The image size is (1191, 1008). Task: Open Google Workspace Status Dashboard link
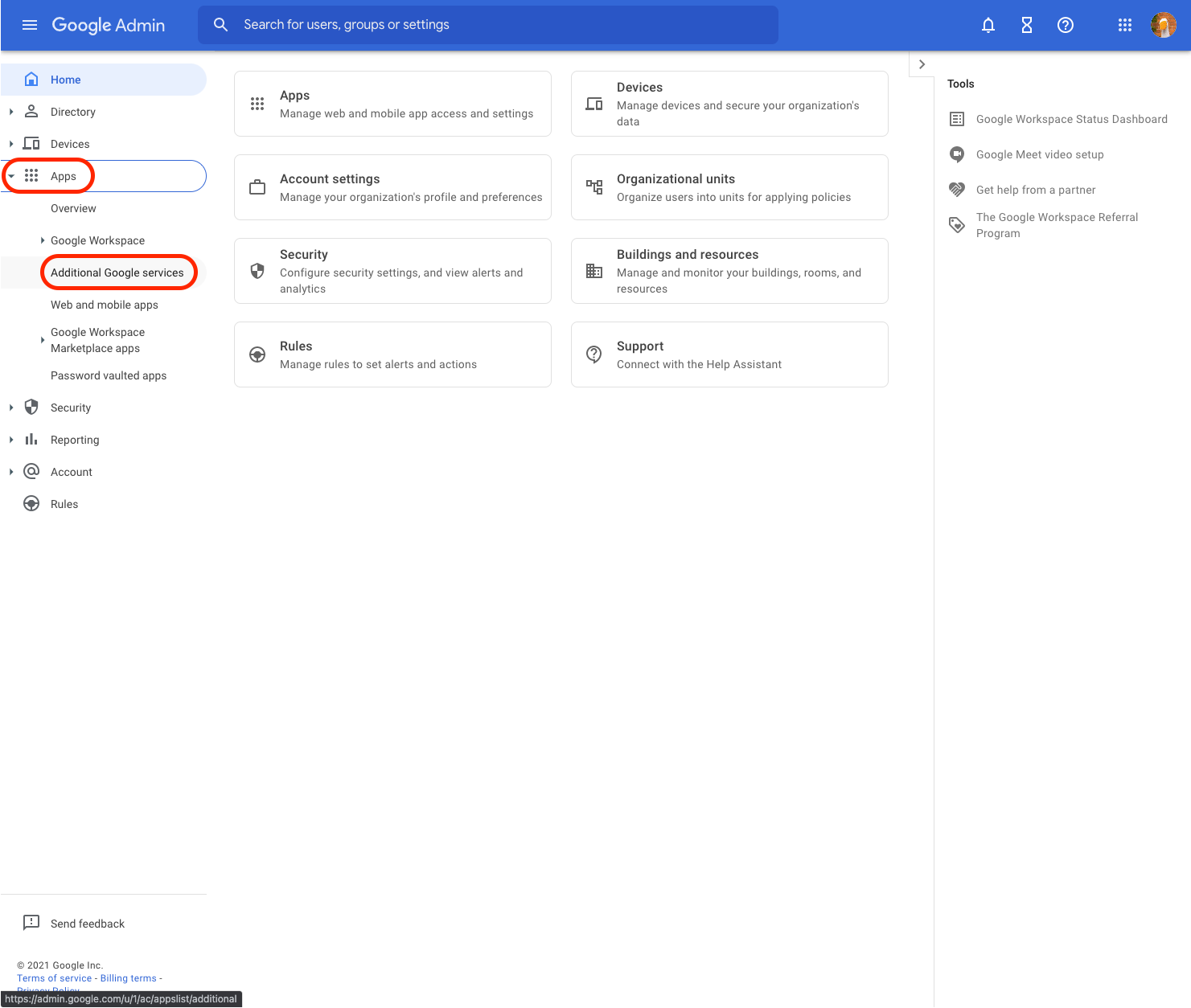click(x=1072, y=119)
